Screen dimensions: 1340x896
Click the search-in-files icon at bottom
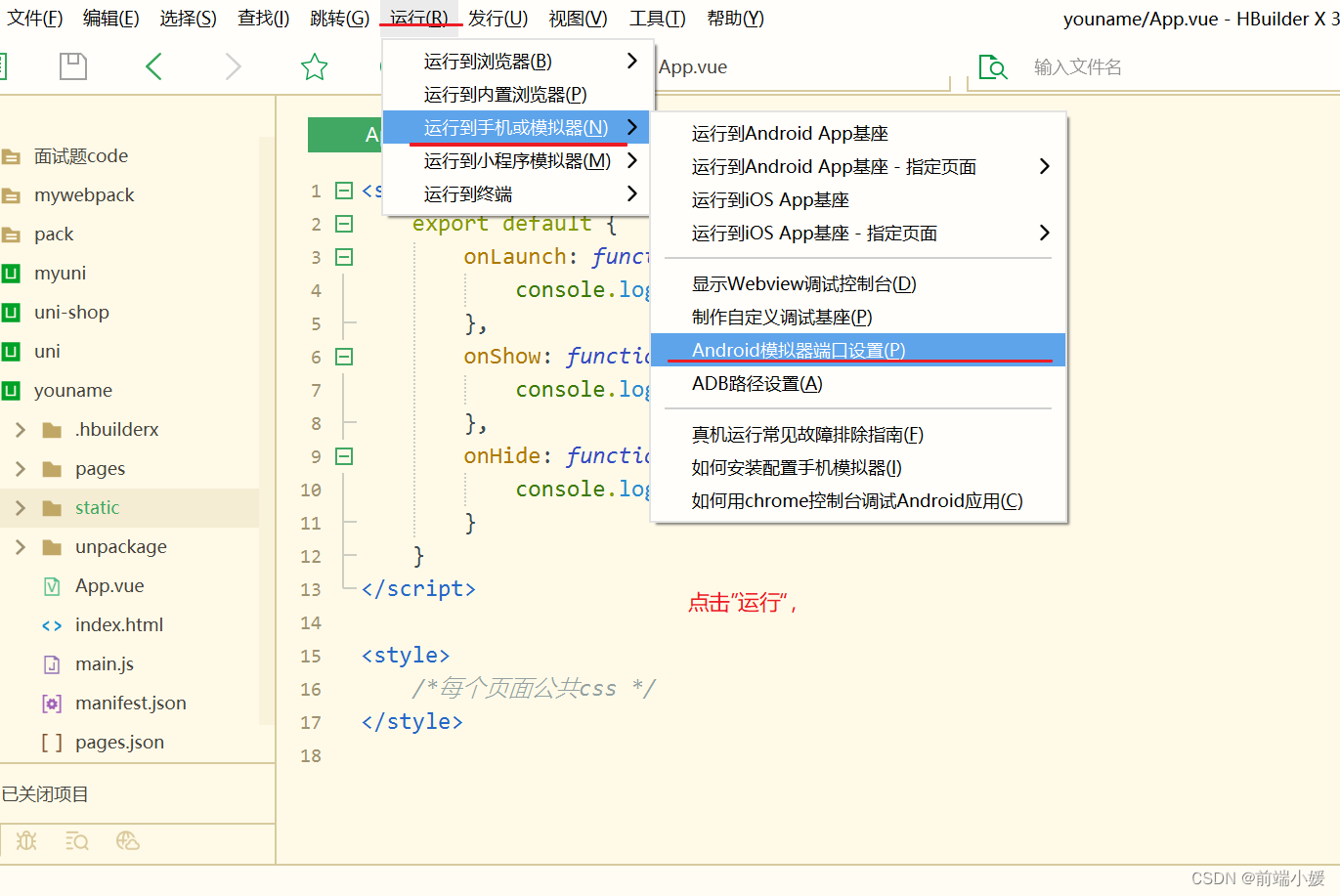coord(77,840)
